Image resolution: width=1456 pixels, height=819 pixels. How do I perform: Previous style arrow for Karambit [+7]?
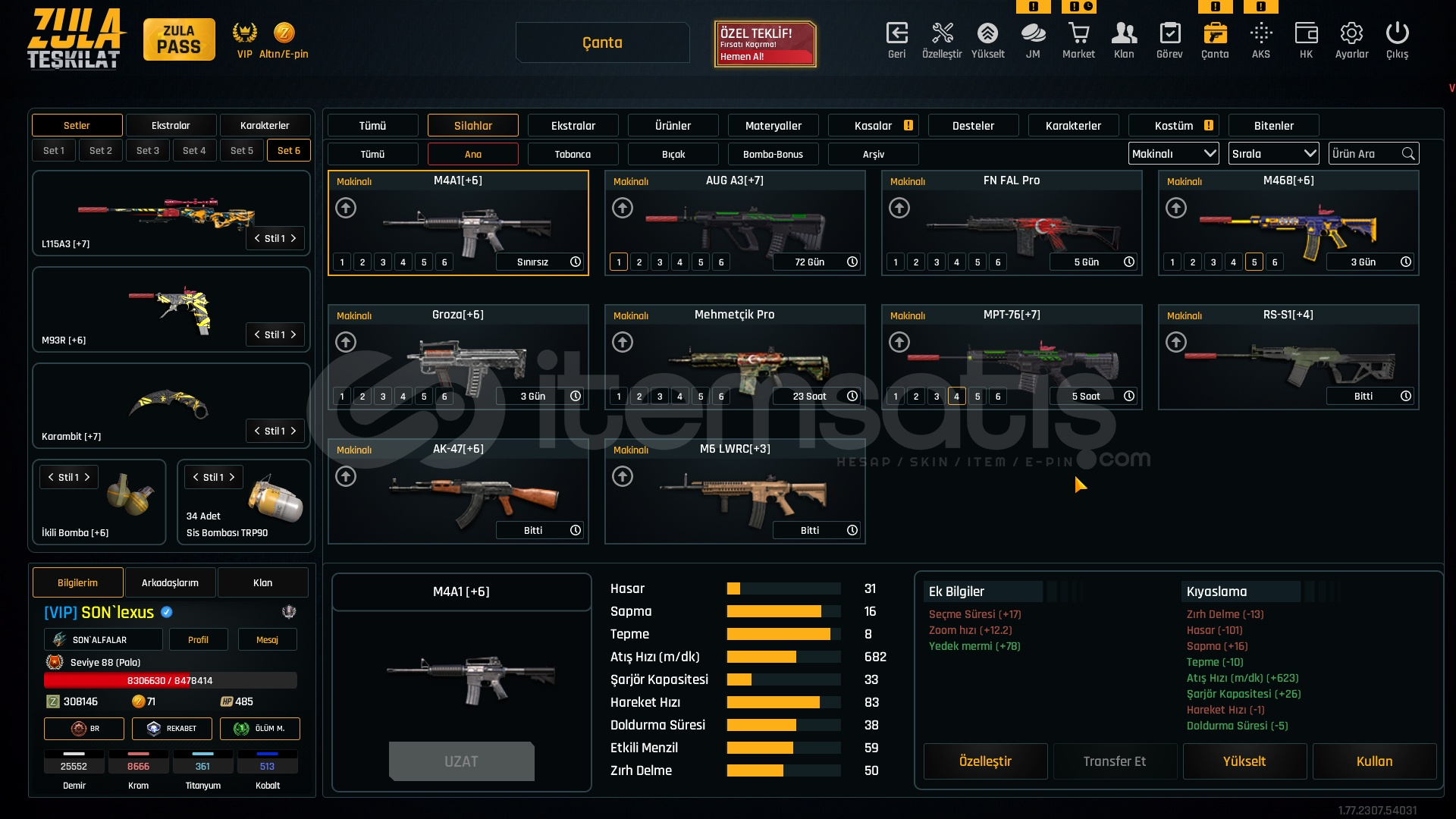(x=257, y=431)
